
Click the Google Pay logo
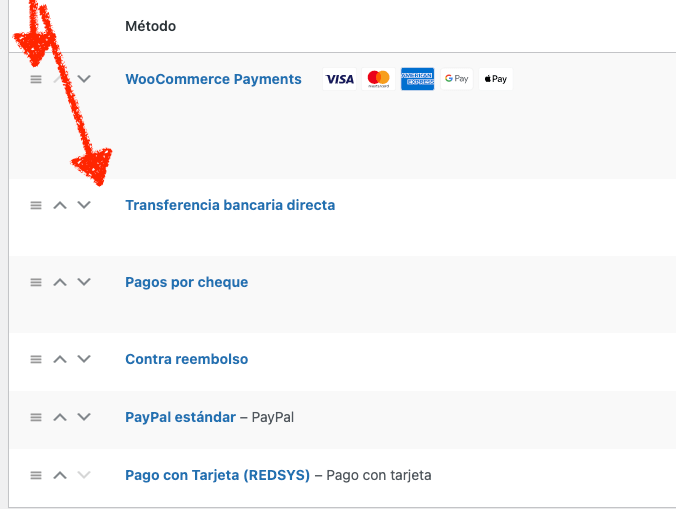point(457,79)
